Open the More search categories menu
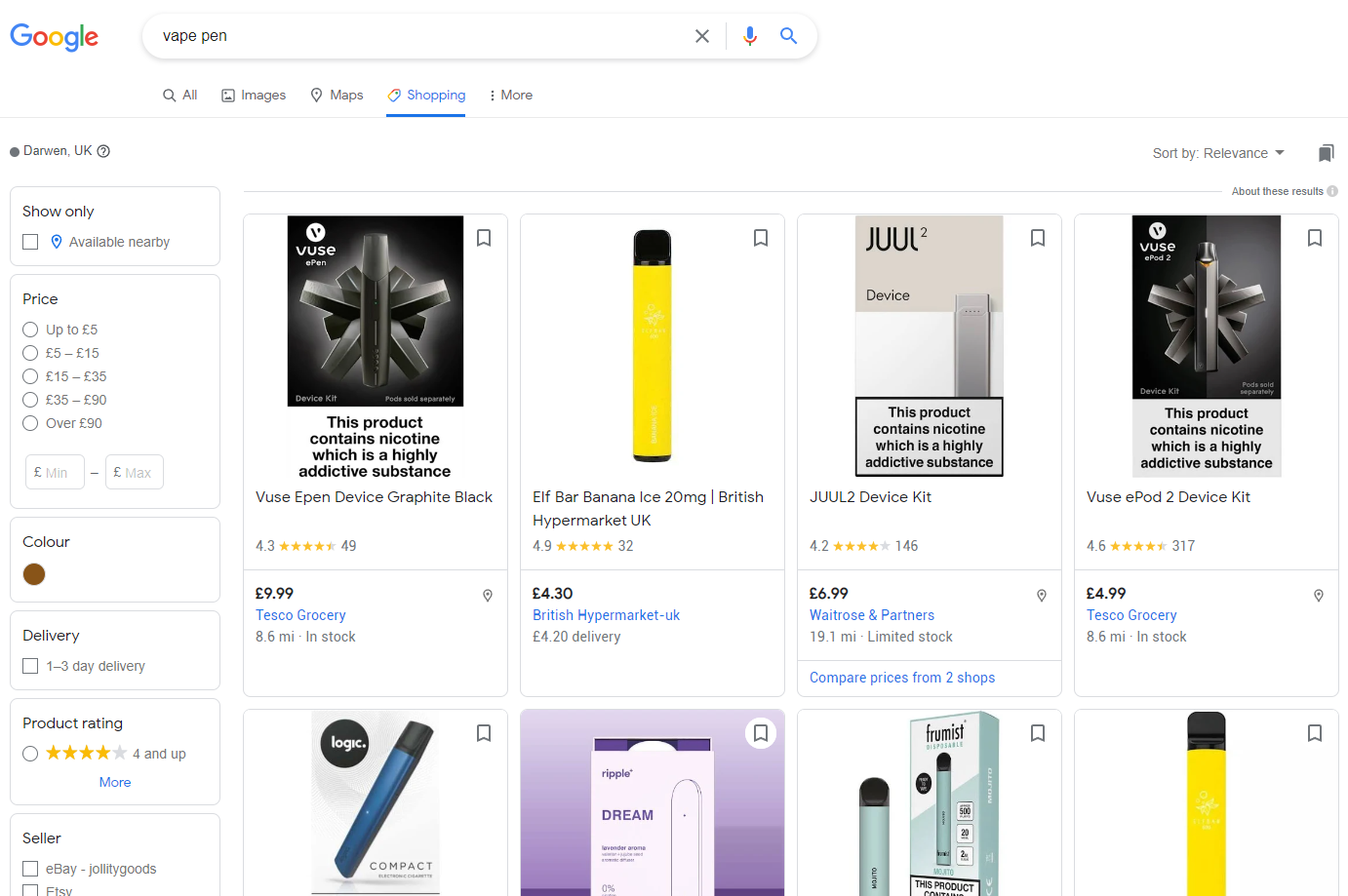 [x=511, y=95]
